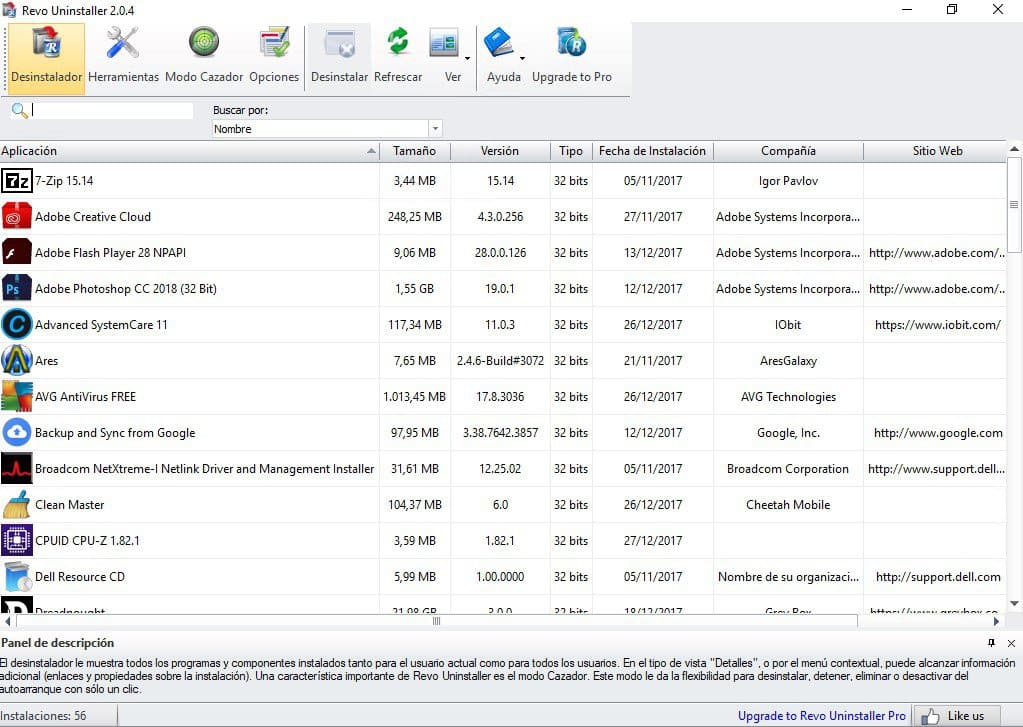This screenshot has width=1023, height=727.
Task: Select the Broadcom NetXtreme driver icon
Action: point(16,469)
